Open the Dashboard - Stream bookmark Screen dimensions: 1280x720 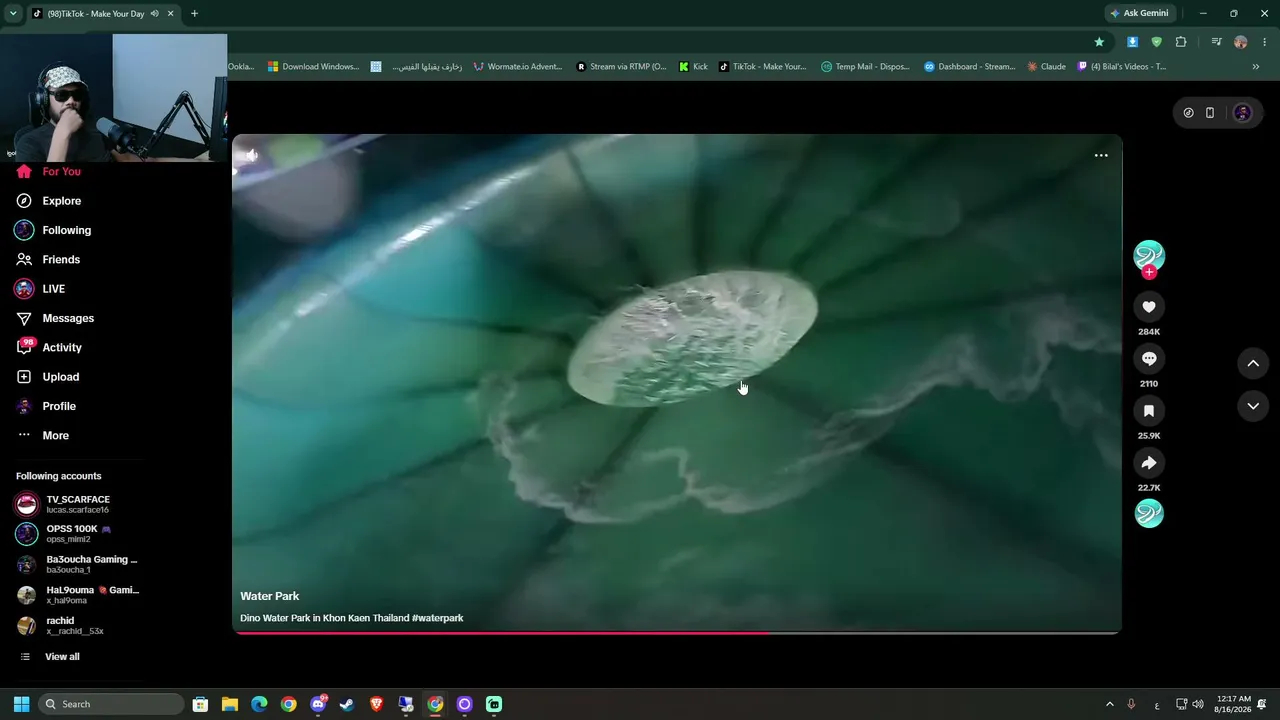click(969, 67)
